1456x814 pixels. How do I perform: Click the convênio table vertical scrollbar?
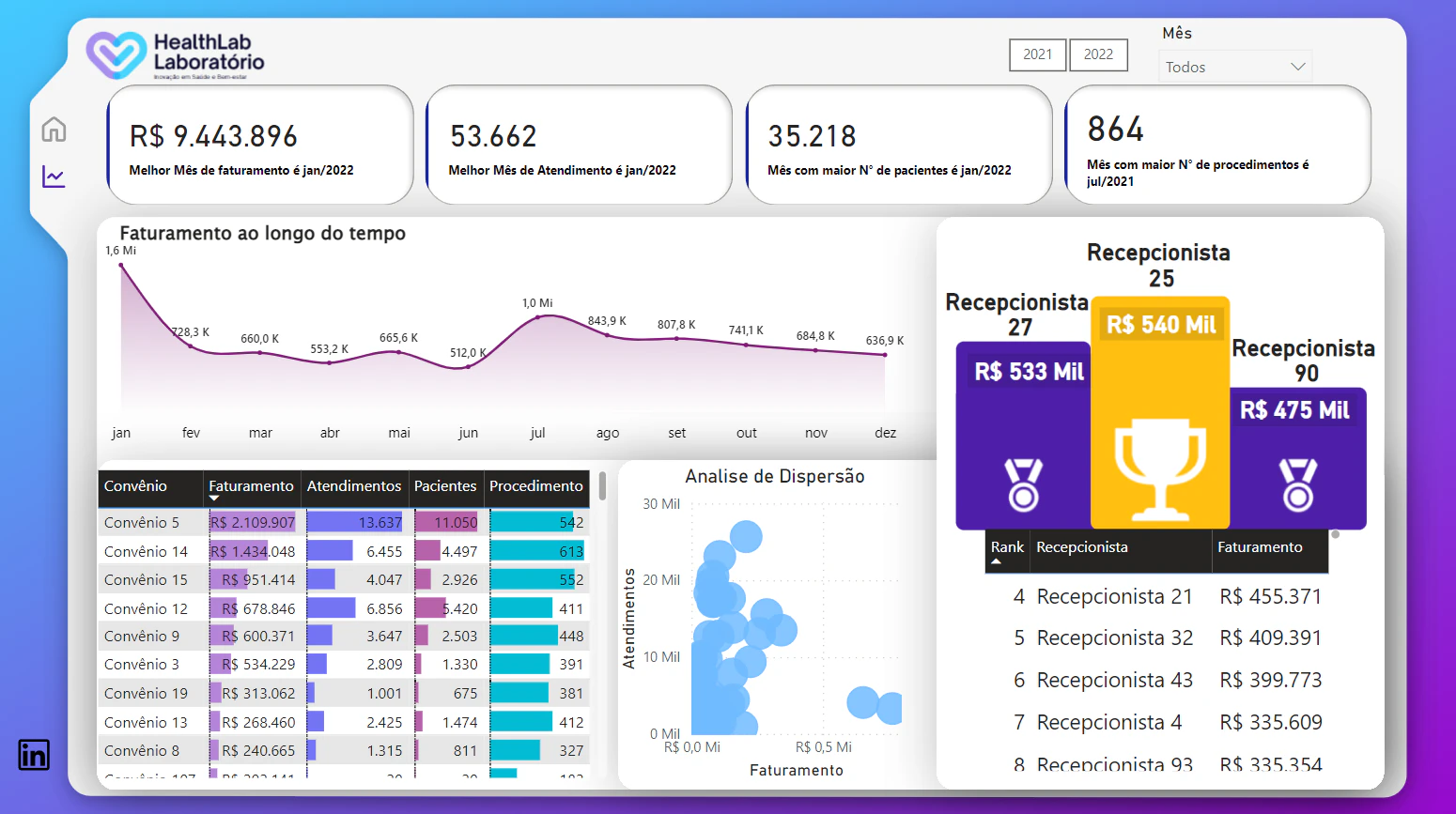(602, 486)
